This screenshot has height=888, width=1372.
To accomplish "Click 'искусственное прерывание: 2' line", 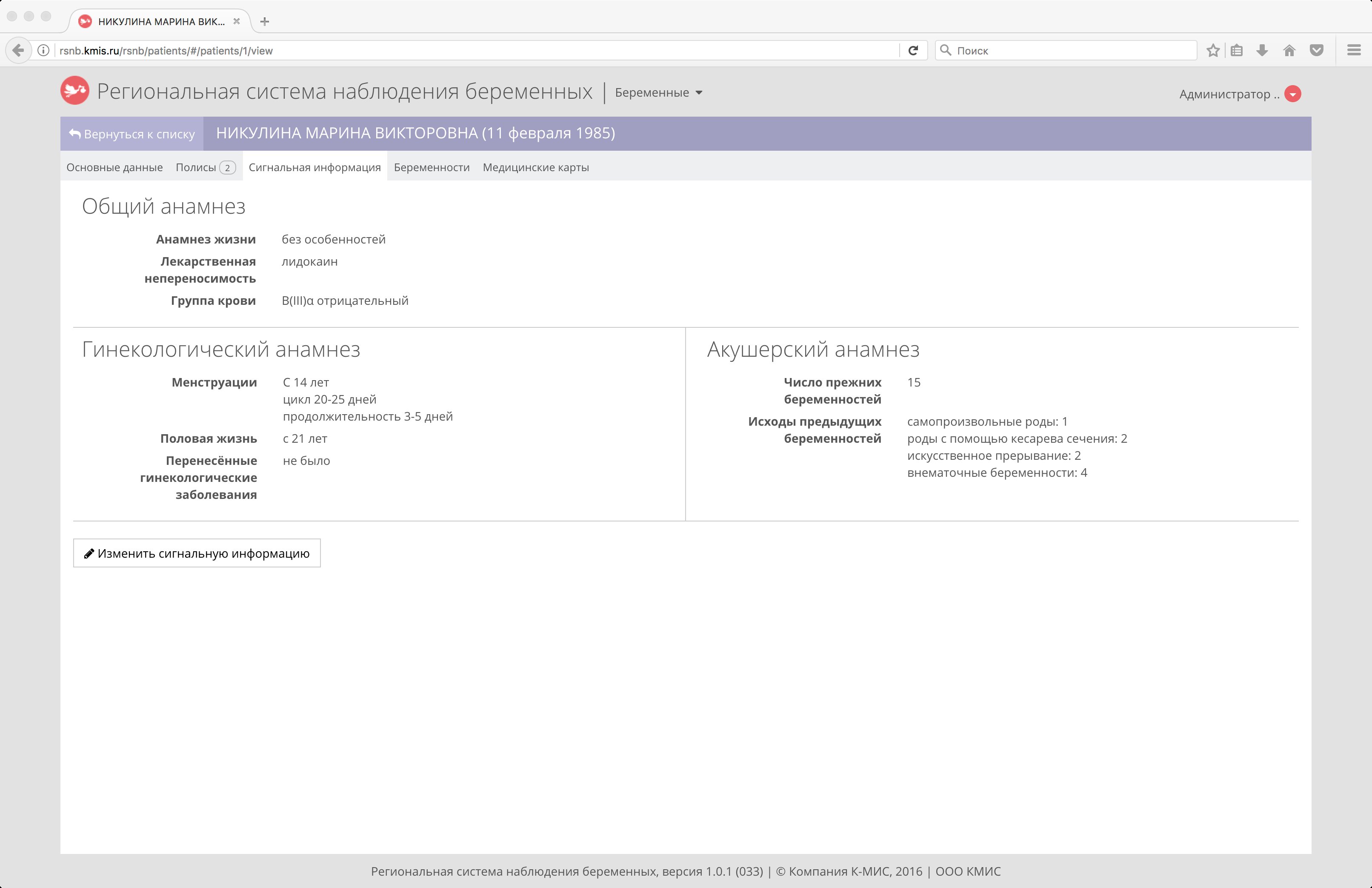I will coord(994,455).
